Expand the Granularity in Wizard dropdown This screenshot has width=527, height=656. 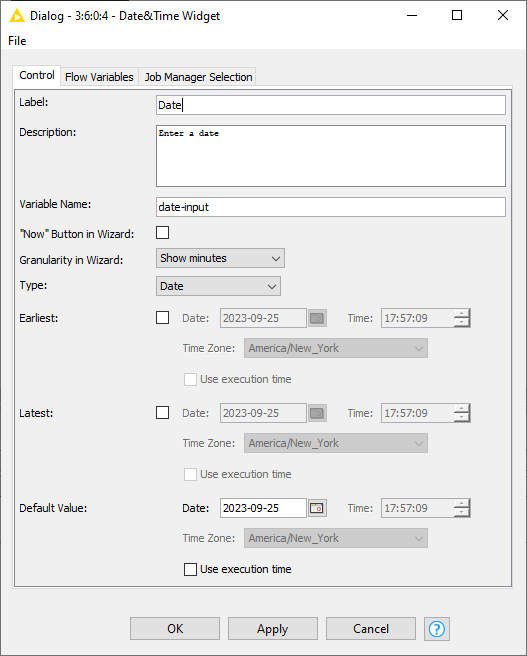click(220, 258)
